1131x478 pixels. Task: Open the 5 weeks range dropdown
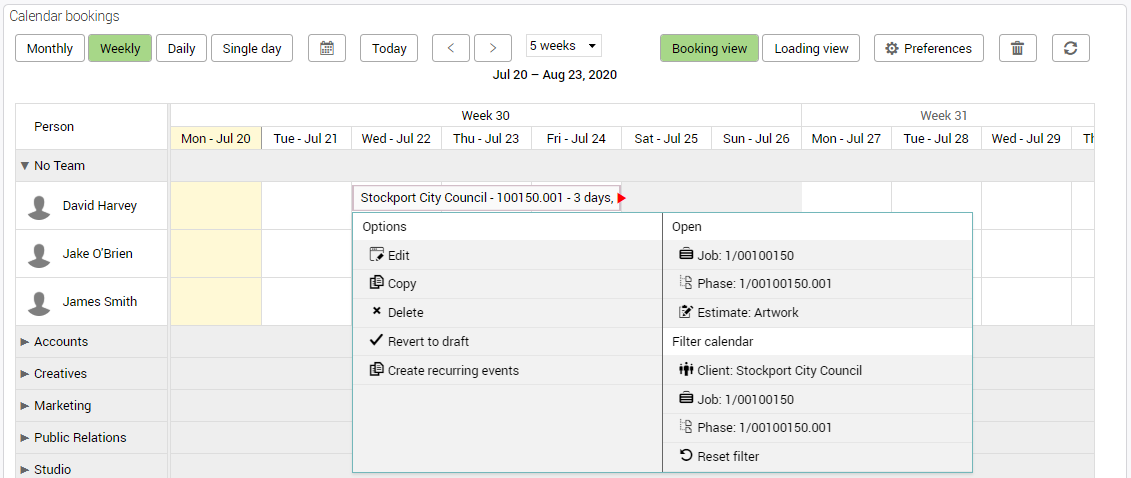point(564,46)
